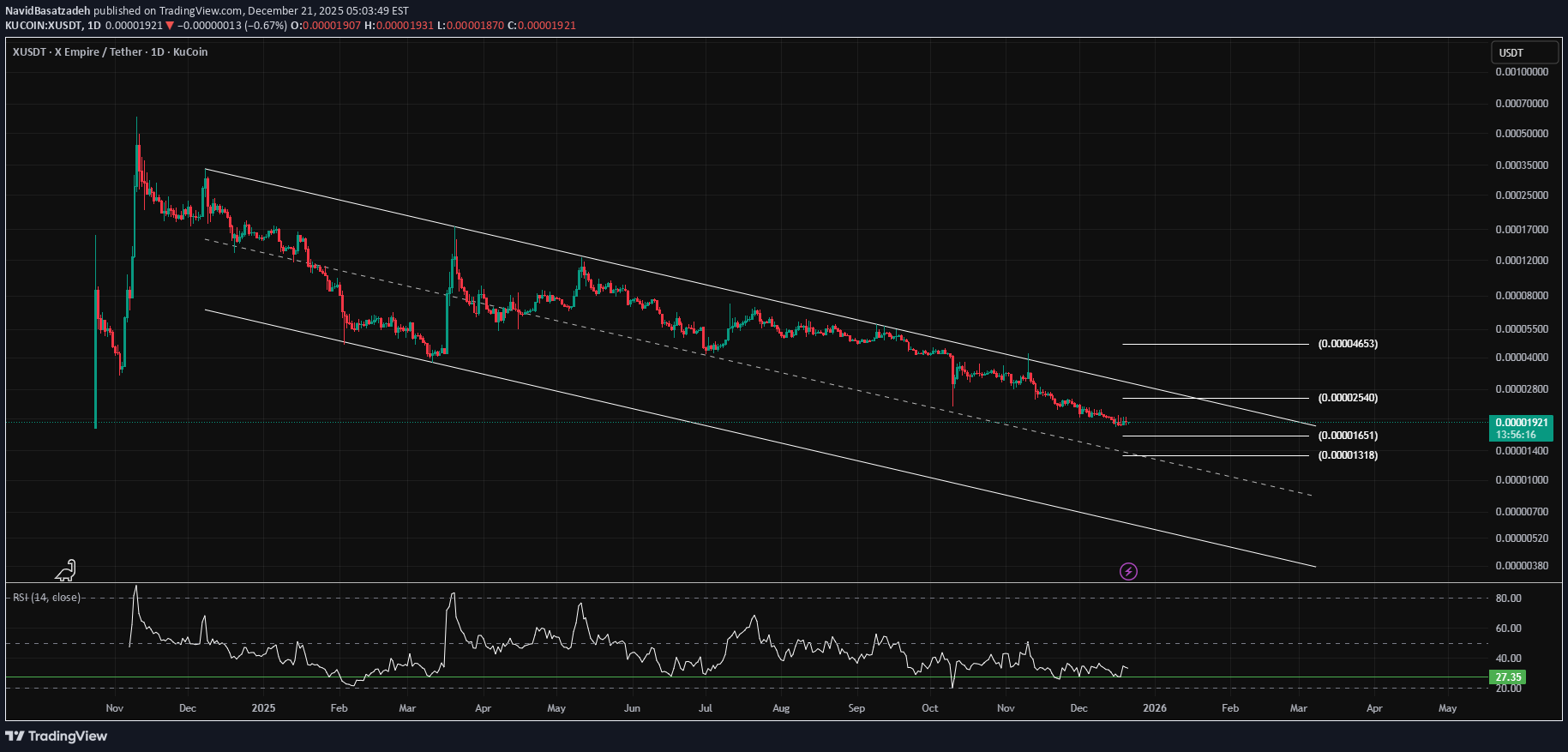Click the XUSDT X Empire / Tether chart title
Image resolution: width=1568 pixels, height=752 pixels.
click(110, 52)
